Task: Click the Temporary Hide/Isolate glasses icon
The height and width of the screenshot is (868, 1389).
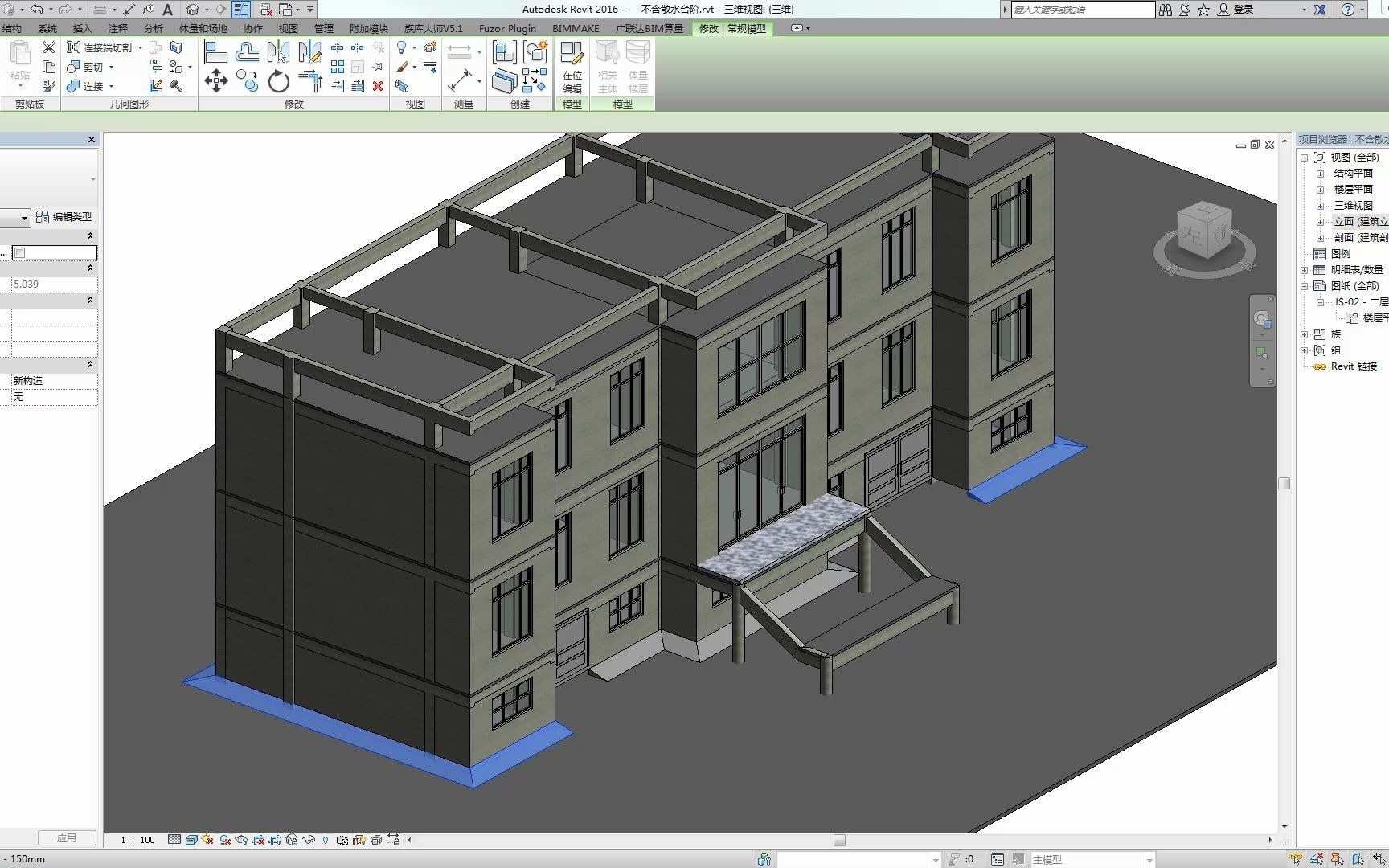Action: tap(309, 840)
